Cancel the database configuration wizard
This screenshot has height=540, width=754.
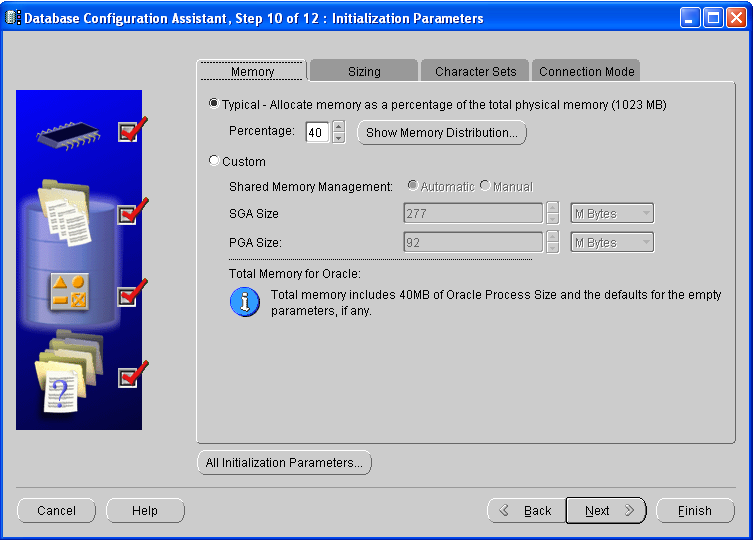click(x=56, y=511)
